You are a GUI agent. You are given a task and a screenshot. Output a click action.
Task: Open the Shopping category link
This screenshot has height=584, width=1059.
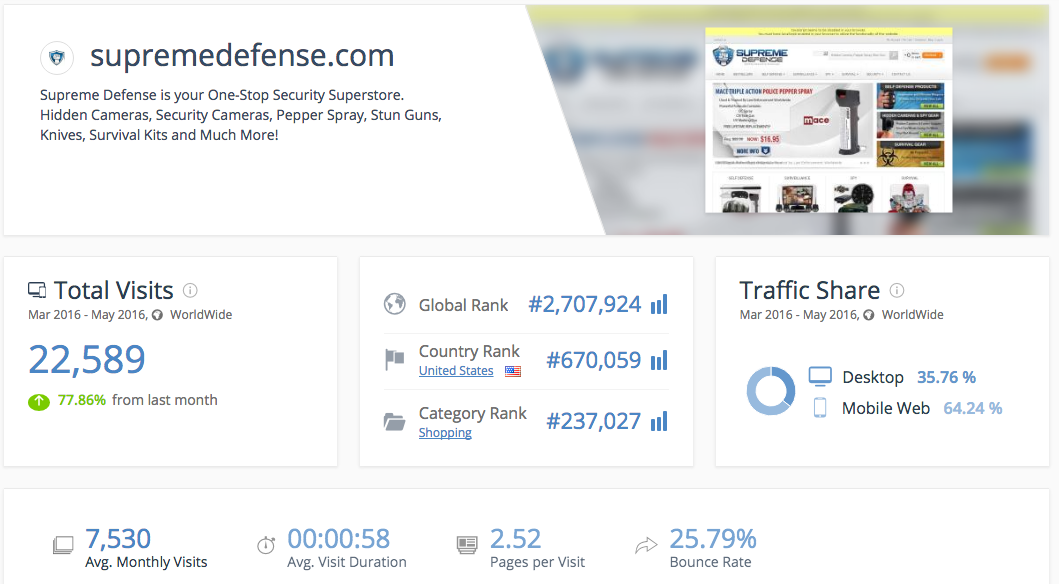click(x=445, y=433)
